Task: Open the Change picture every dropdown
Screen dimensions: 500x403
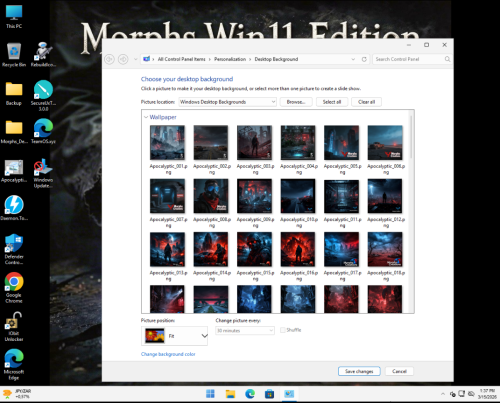Action: pyautogui.click(x=245, y=331)
